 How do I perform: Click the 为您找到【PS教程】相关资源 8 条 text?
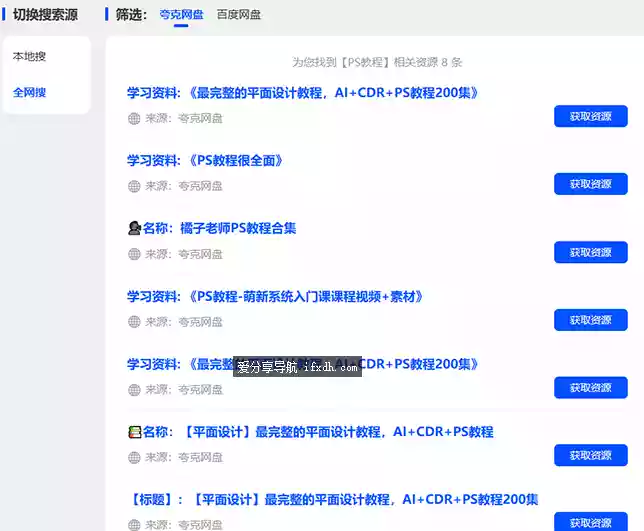[377, 62]
